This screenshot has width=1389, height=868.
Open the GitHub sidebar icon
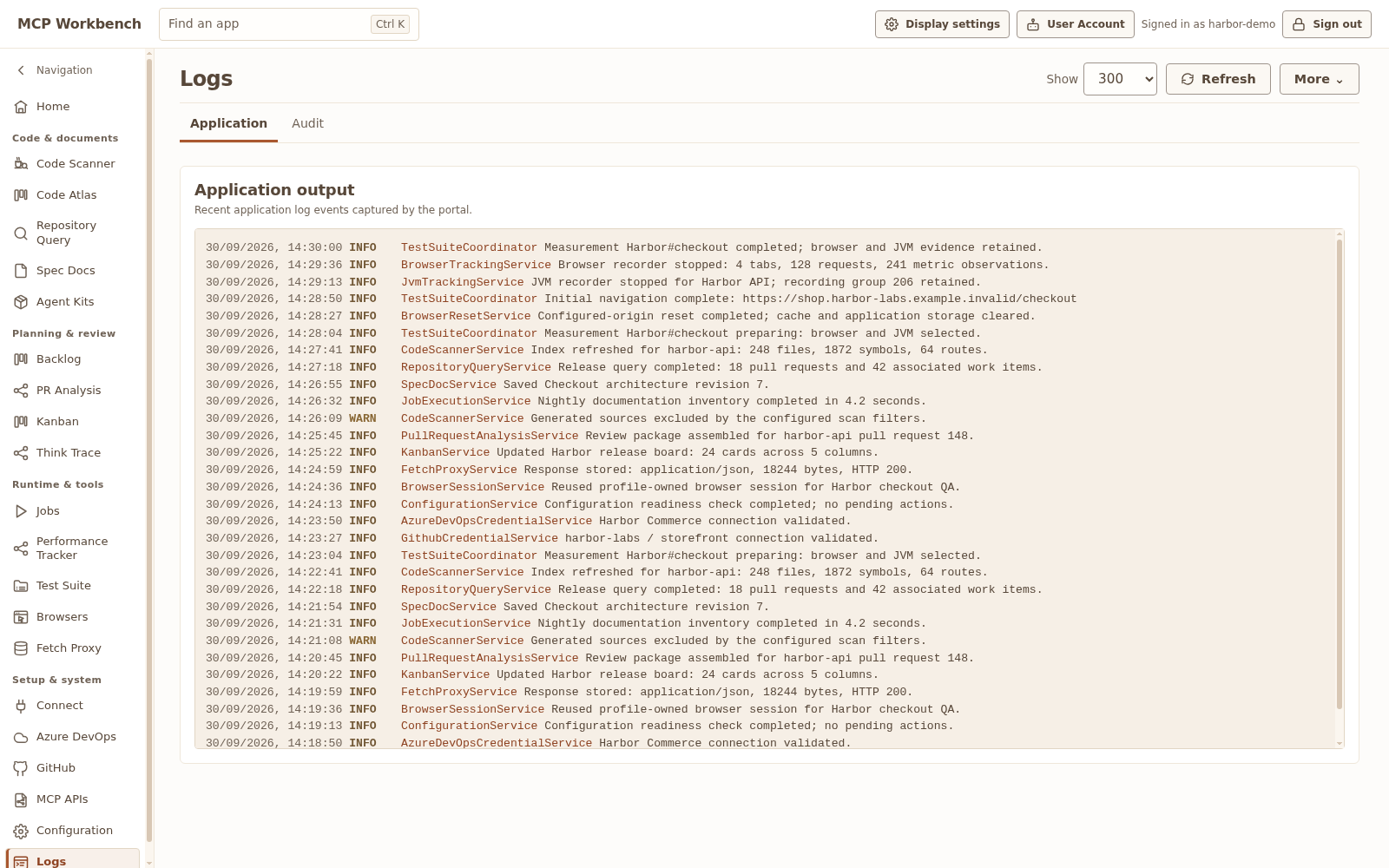pyautogui.click(x=21, y=768)
